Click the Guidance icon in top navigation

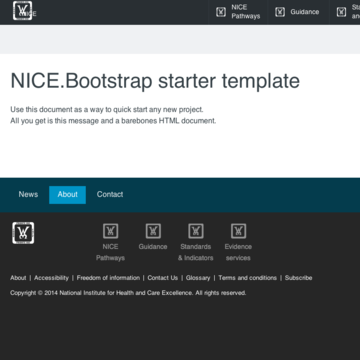pos(280,12)
